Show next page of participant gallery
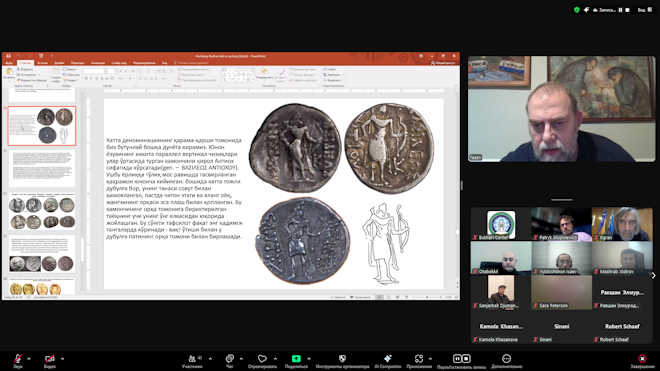 653,275
